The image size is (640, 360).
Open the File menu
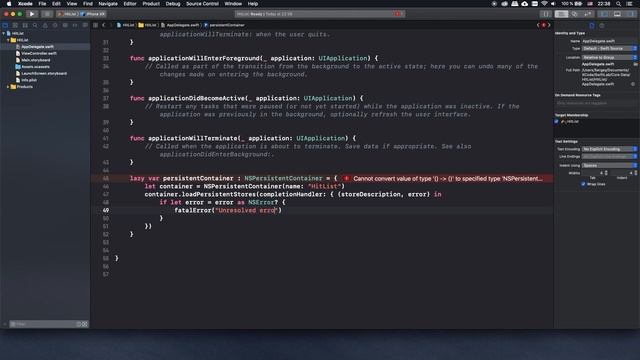click(x=42, y=4)
